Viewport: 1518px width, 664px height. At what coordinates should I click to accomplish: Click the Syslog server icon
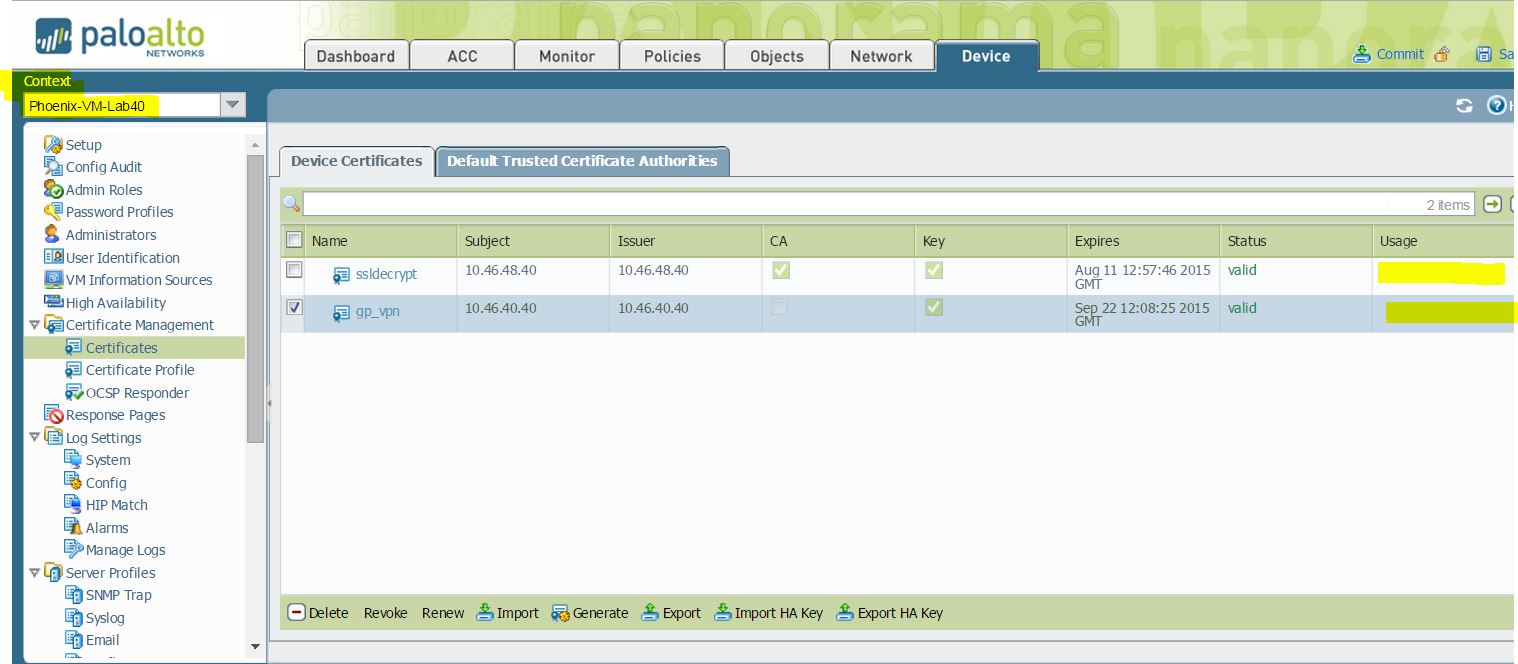pyautogui.click(x=73, y=618)
